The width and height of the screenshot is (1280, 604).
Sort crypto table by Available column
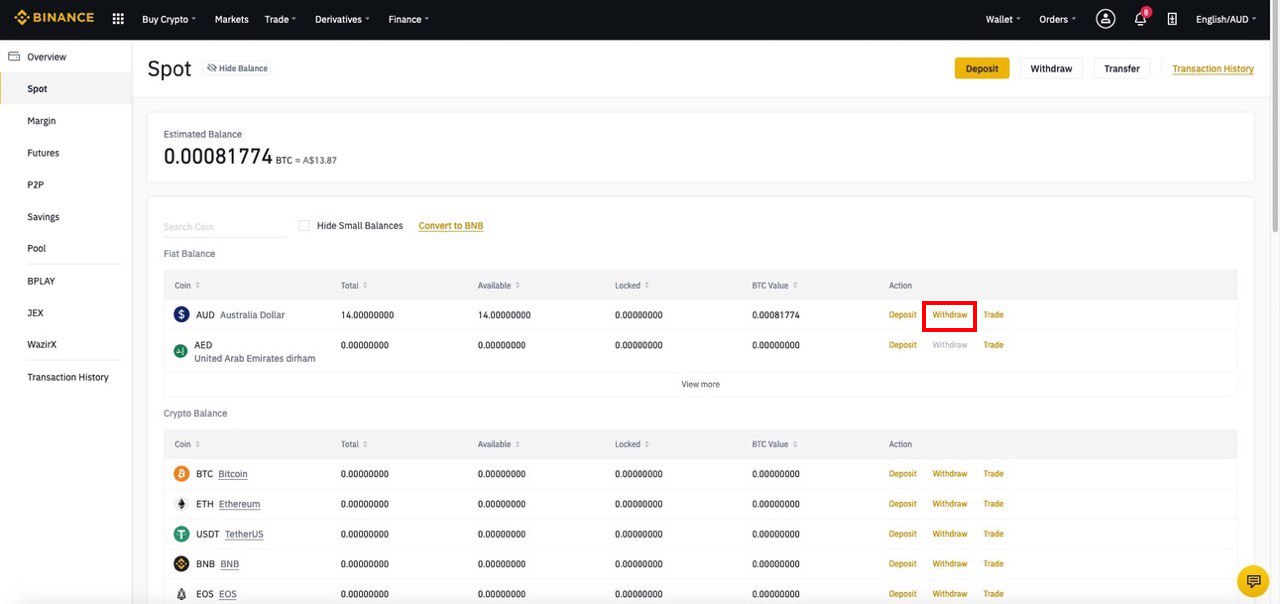click(x=499, y=444)
